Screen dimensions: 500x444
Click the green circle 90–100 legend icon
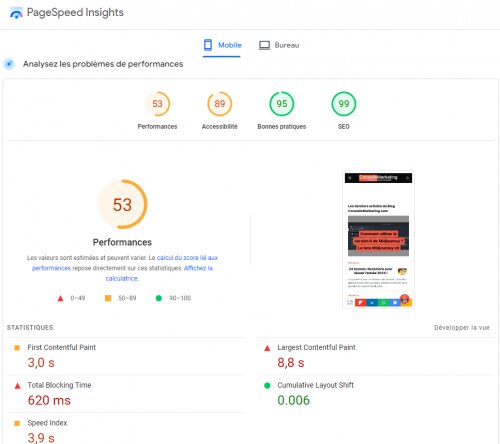click(159, 298)
